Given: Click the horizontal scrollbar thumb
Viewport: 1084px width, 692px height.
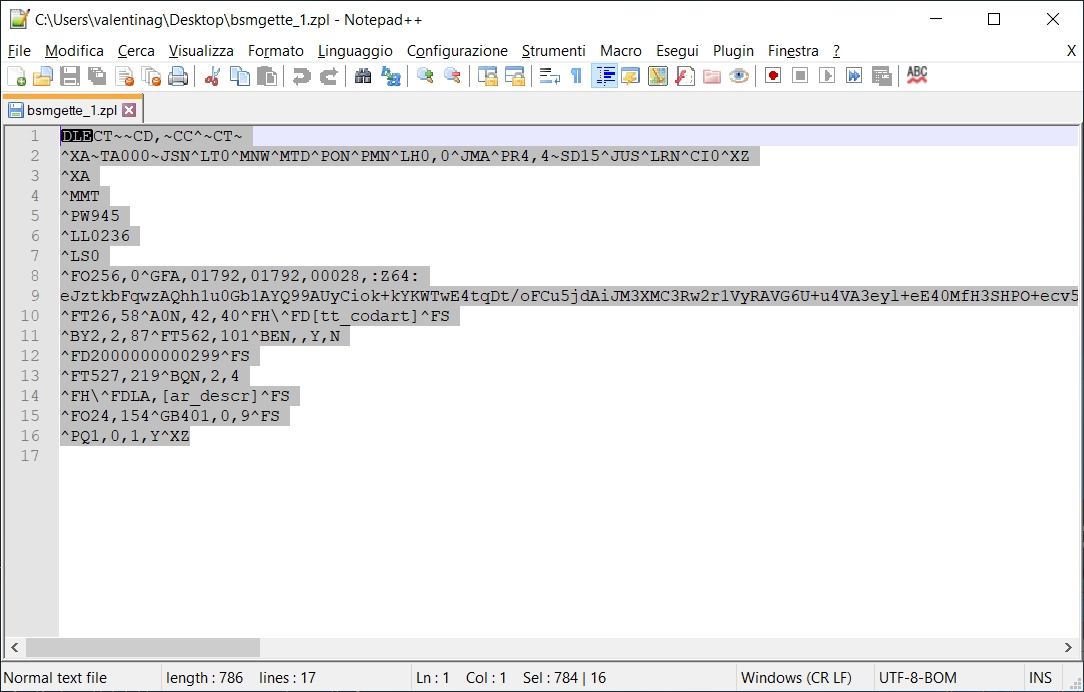Looking at the screenshot, I should pos(143,648).
